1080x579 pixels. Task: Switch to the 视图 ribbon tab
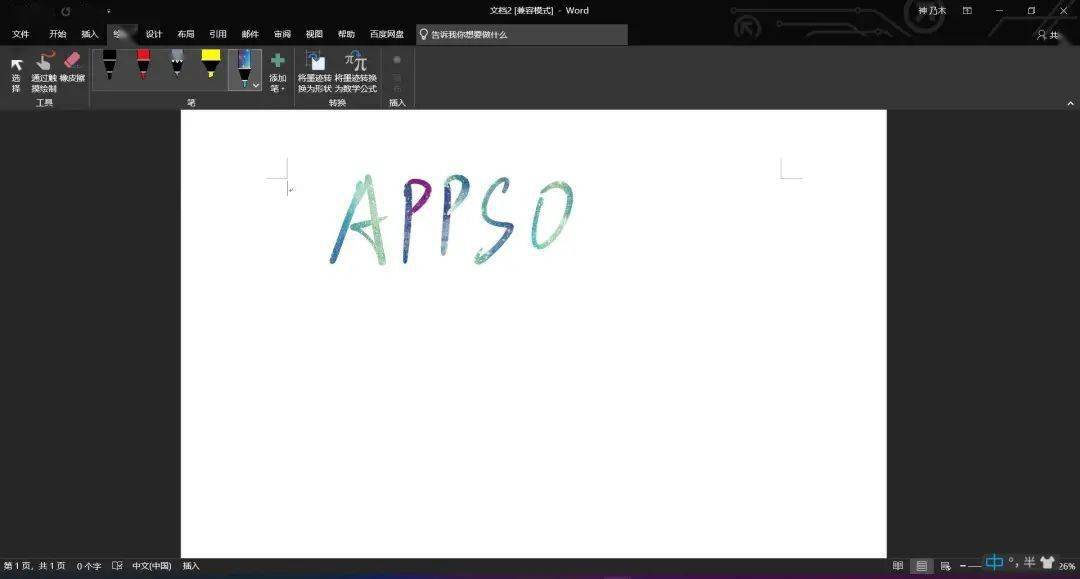314,33
